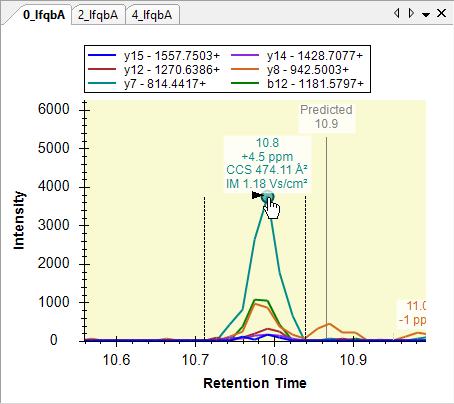Close the chromatogram panel with the X
454x404 pixels.
pos(441,13)
